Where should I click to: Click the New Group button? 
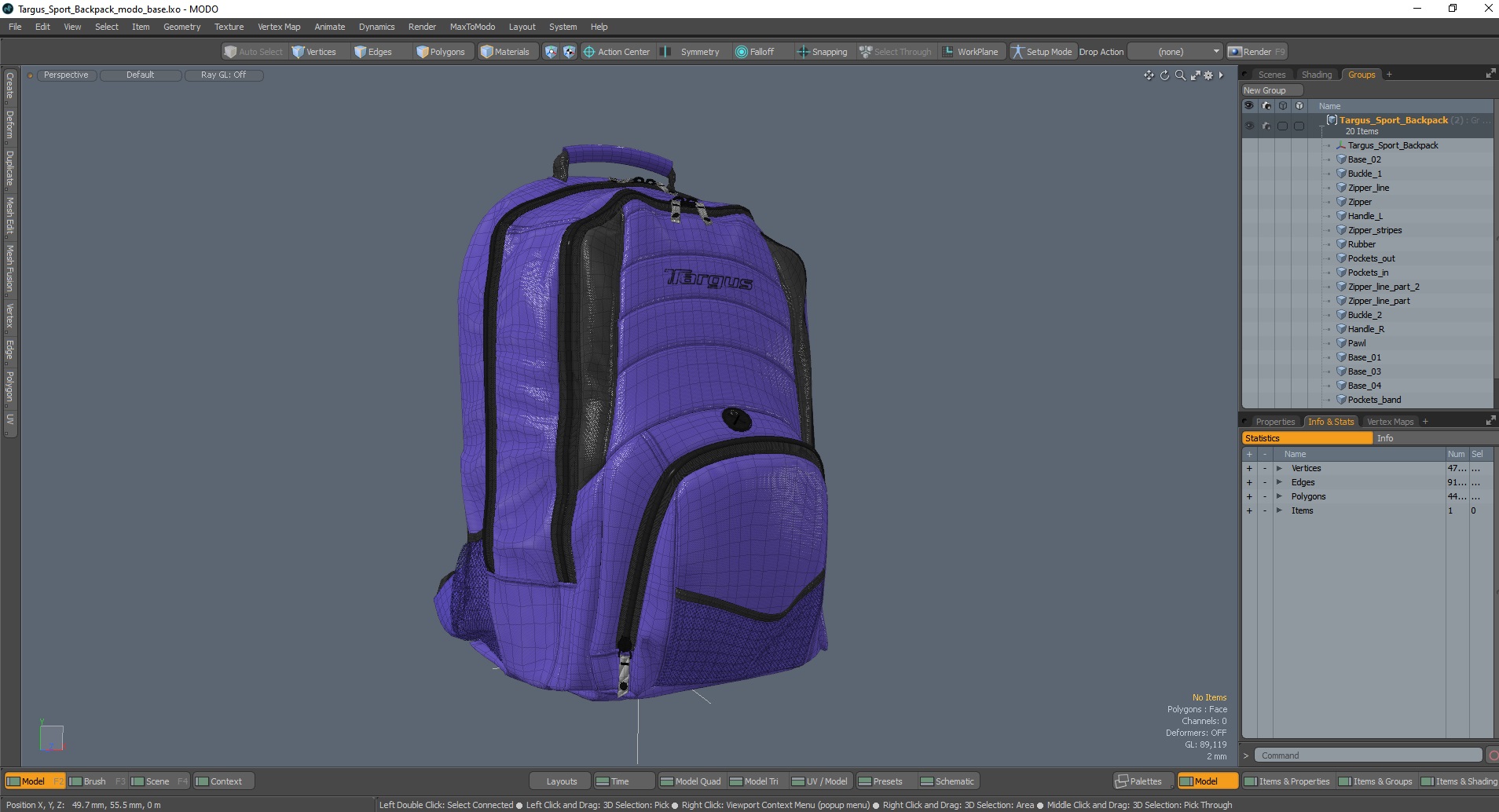coord(1272,90)
